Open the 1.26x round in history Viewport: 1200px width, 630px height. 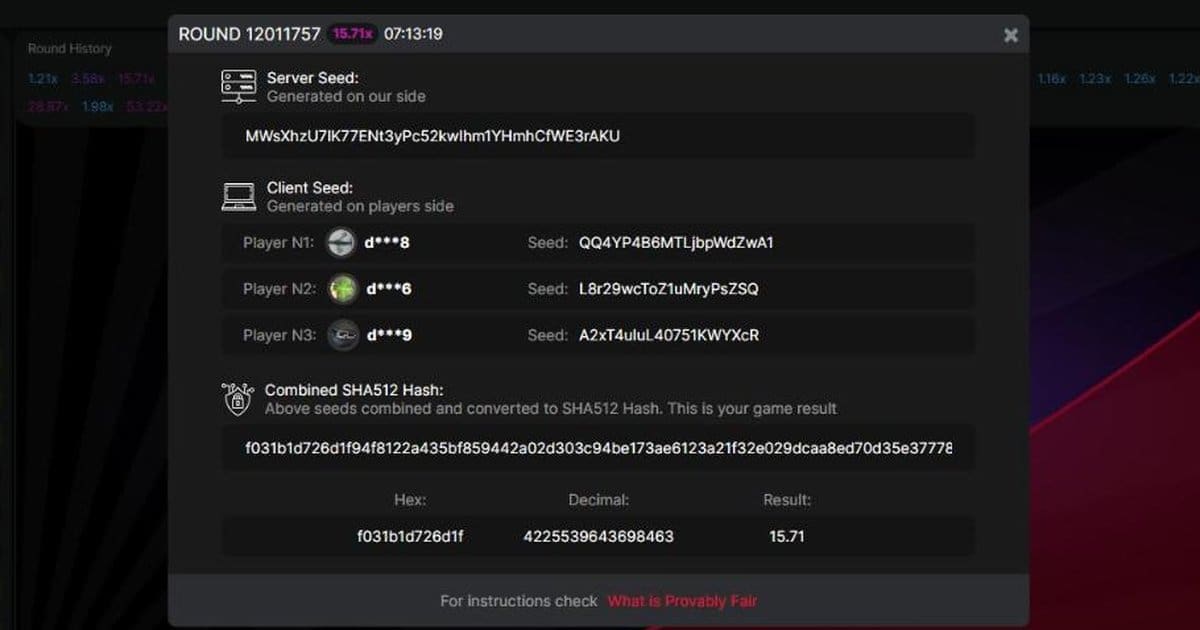pos(1140,79)
